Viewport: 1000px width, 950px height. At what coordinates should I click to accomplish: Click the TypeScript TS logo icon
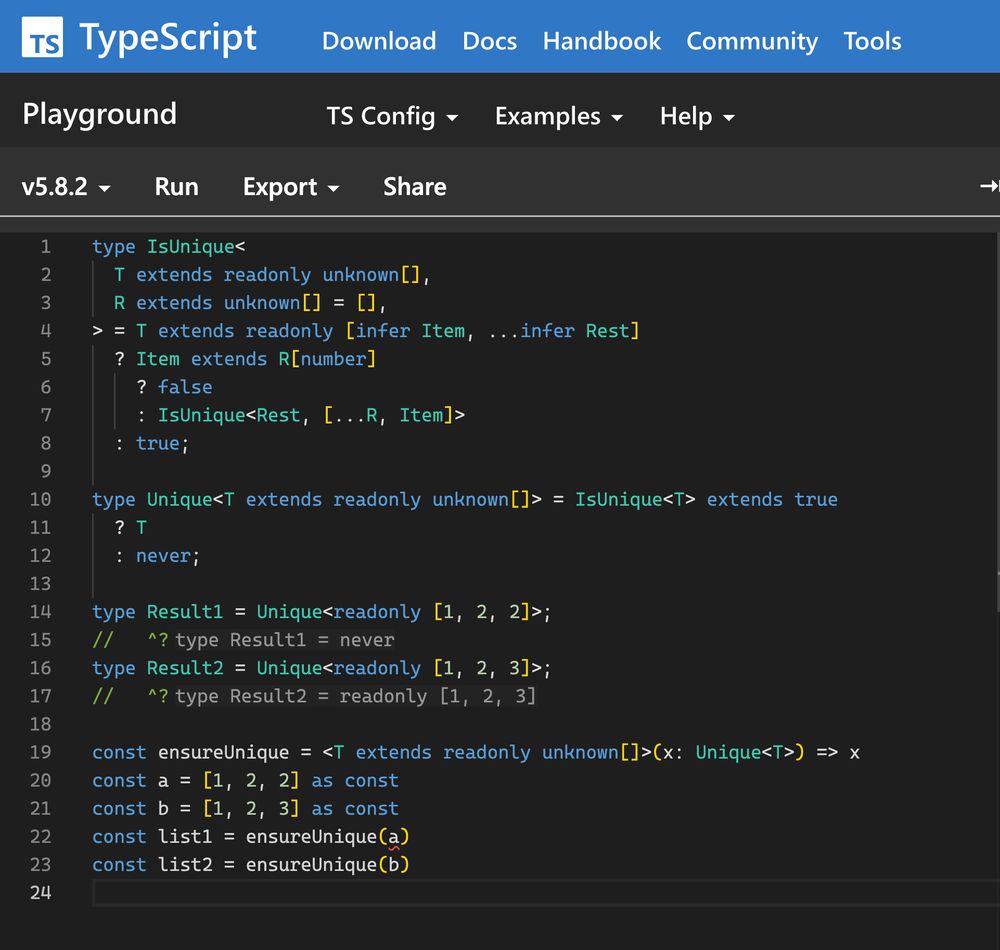coord(42,37)
